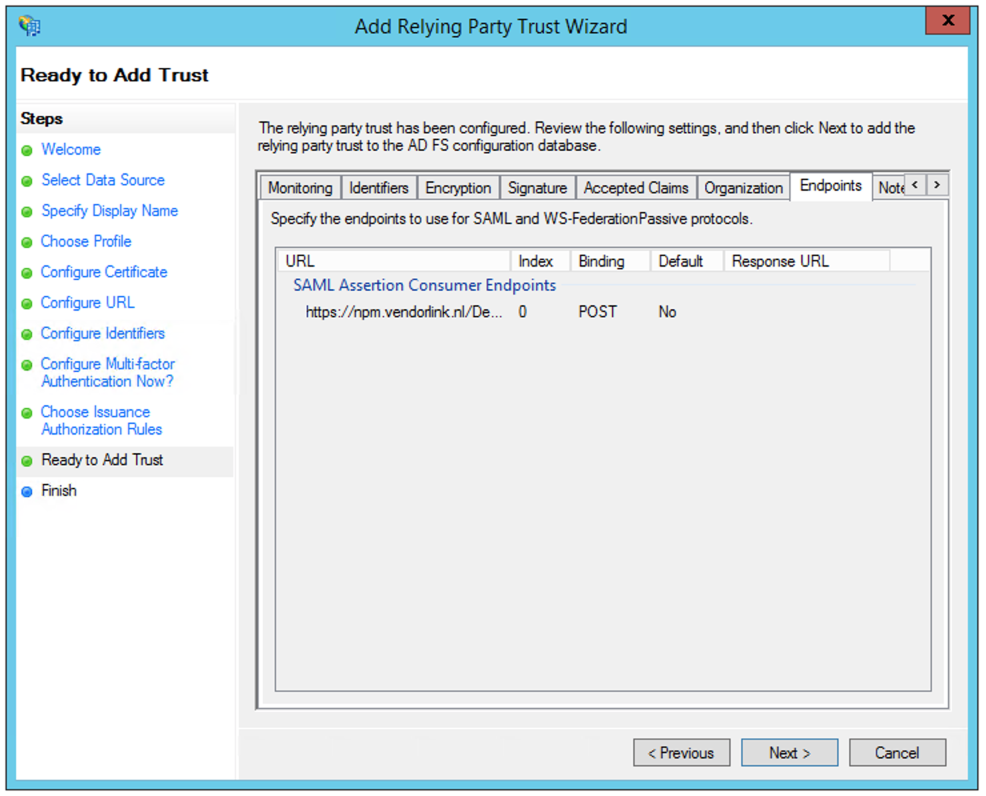
Task: Open the Specify Display Name step
Action: tap(110, 211)
